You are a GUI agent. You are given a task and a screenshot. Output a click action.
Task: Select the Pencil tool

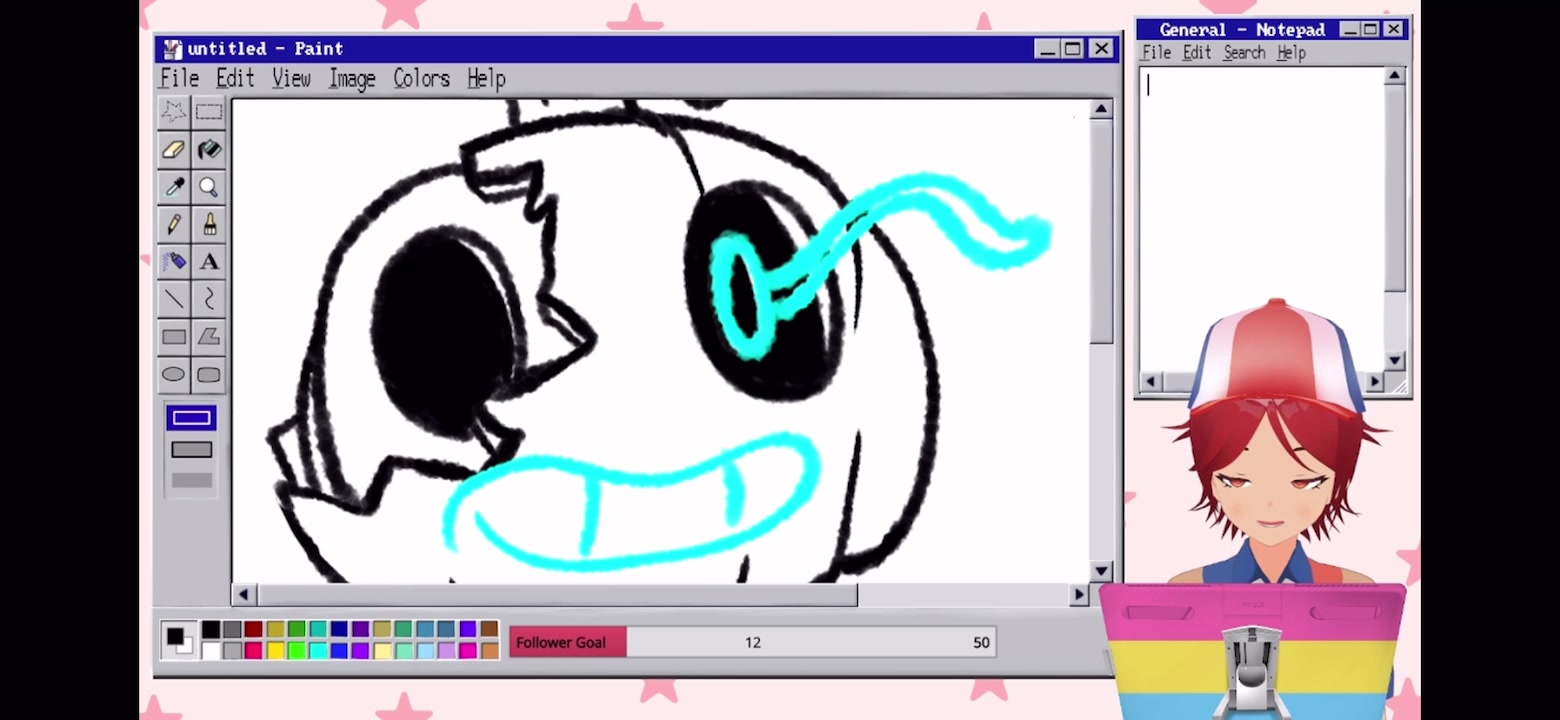[x=174, y=224]
